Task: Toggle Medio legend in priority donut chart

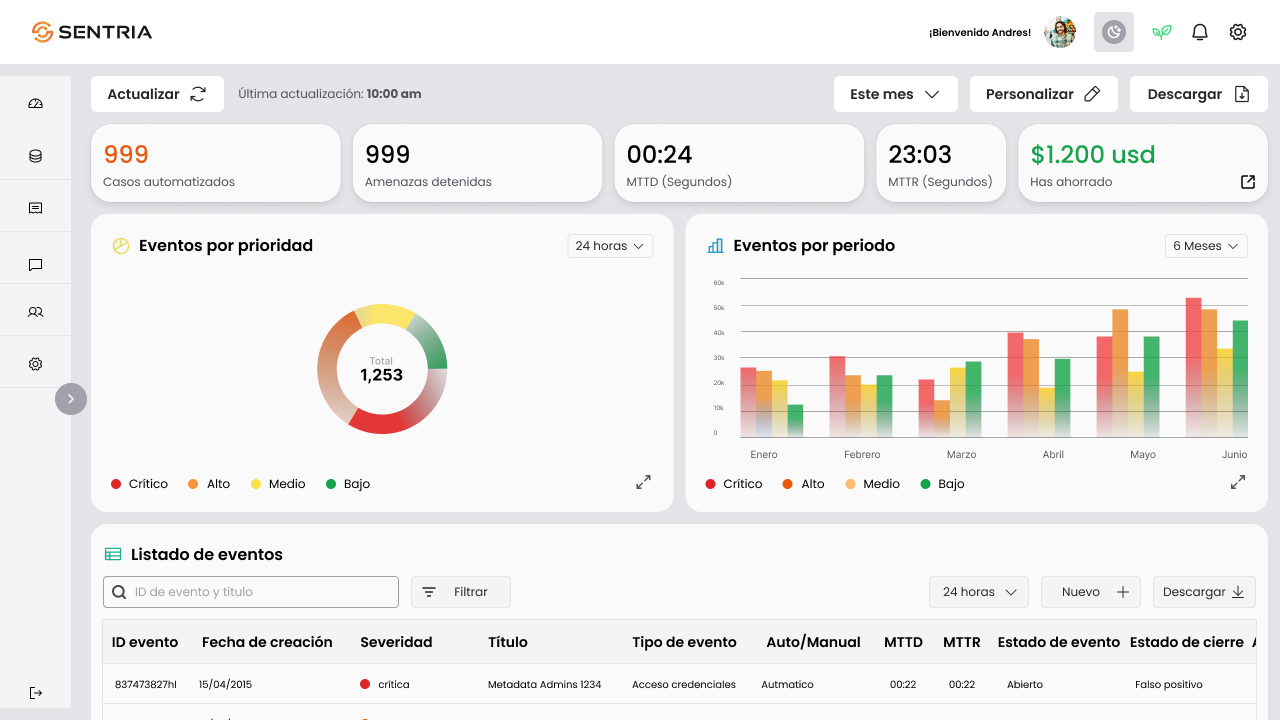Action: tap(278, 484)
